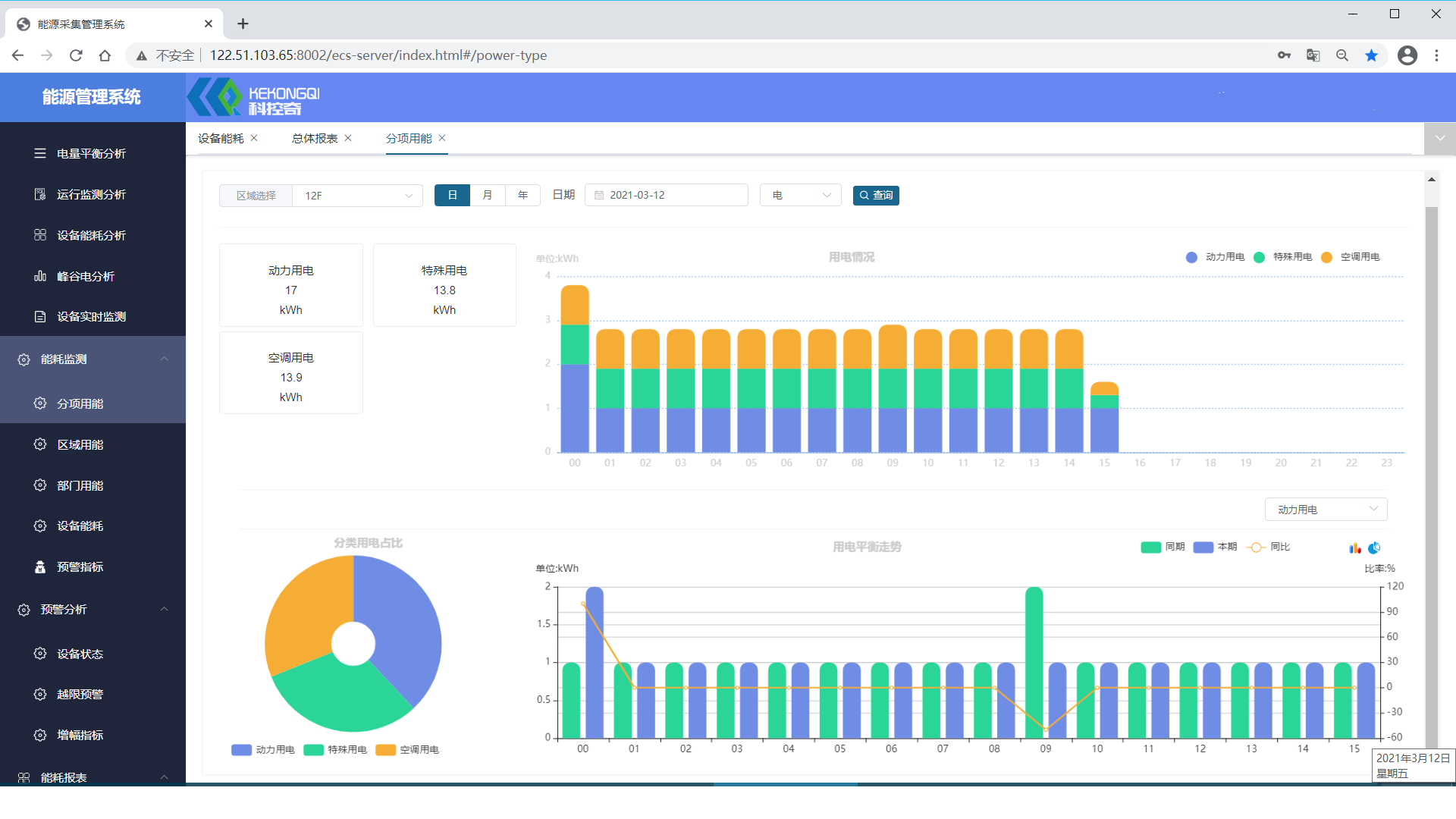
Task: Toggle 本期 series in trend legend
Action: [x=1215, y=547]
